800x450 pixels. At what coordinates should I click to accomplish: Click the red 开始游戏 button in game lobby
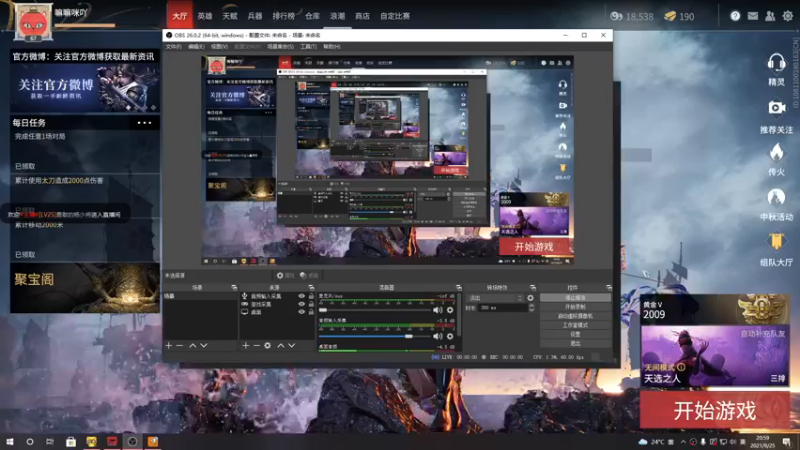click(715, 410)
